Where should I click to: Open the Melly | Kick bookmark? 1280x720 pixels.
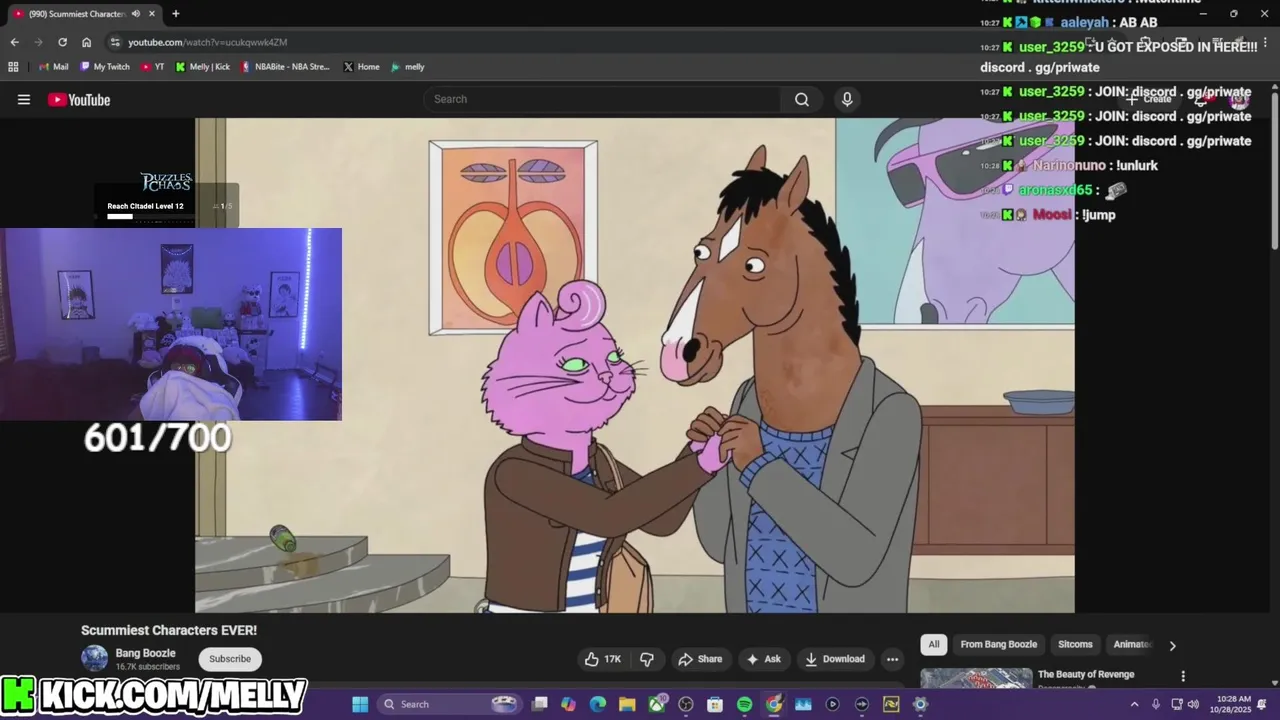pos(202,67)
